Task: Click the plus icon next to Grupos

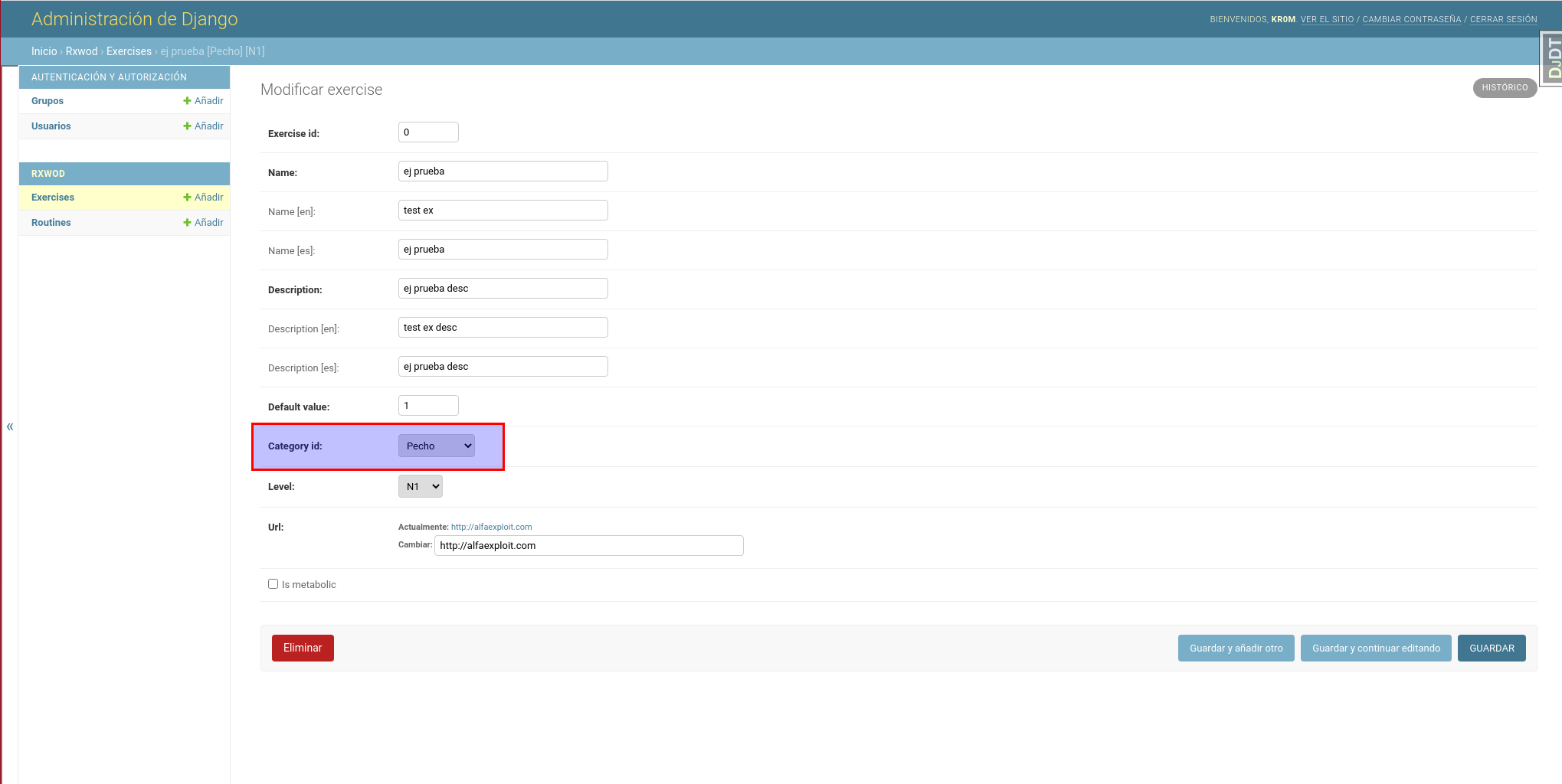Action: tap(187, 101)
